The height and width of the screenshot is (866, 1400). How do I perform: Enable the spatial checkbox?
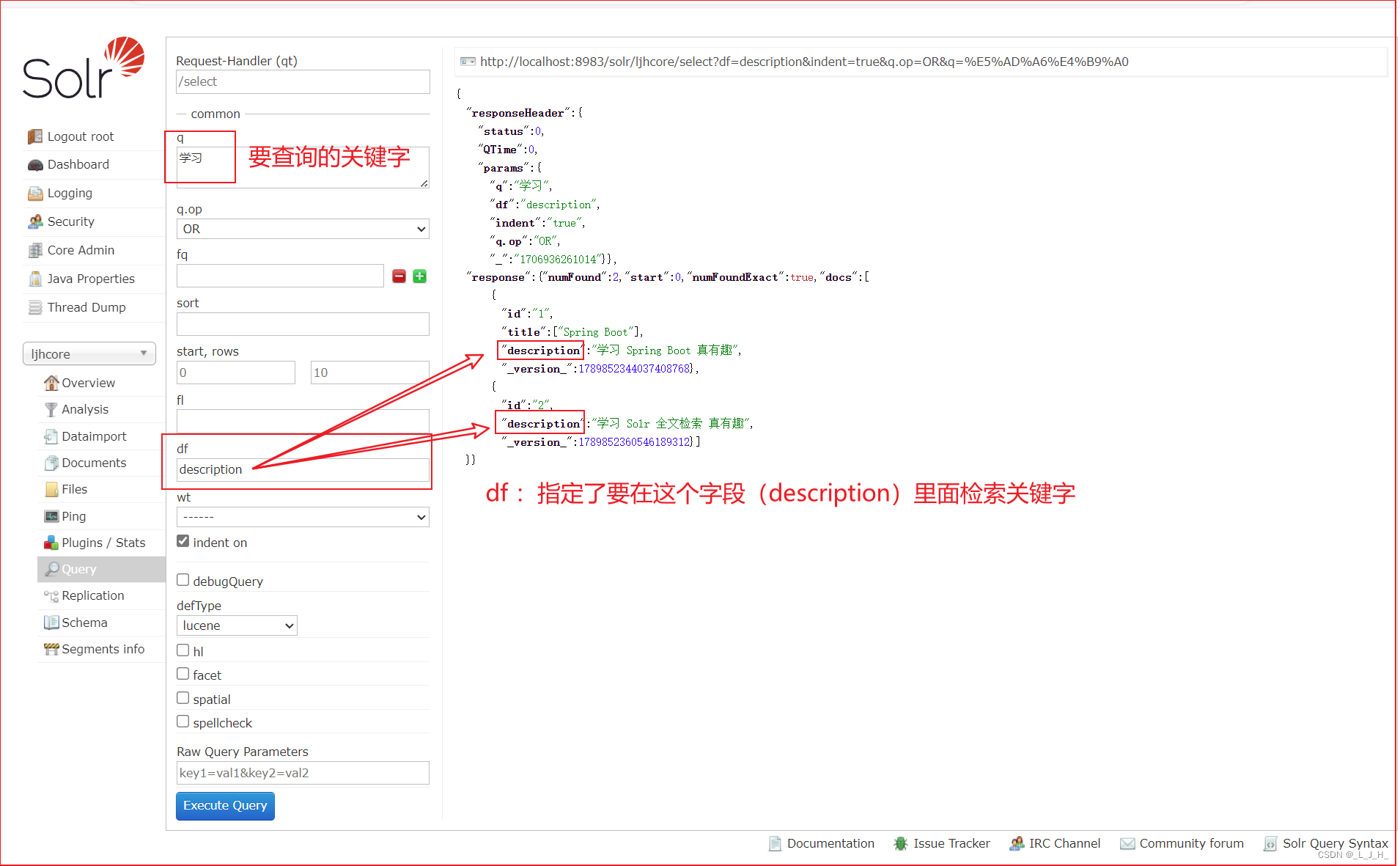pyautogui.click(x=183, y=698)
